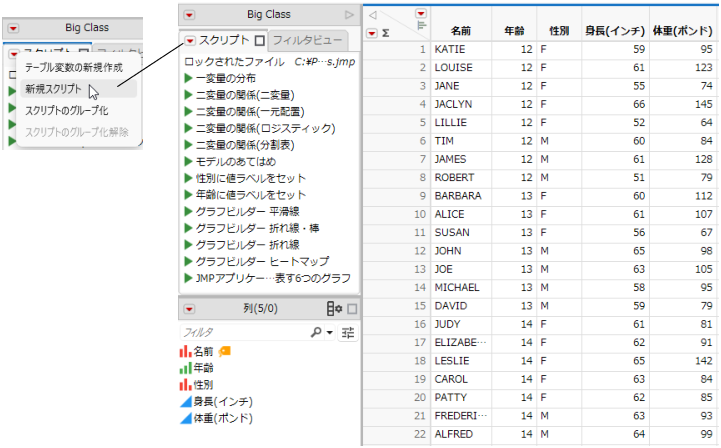This screenshot has height=448, width=721.
Task: Click the PATTY name cell
Action: [461, 397]
